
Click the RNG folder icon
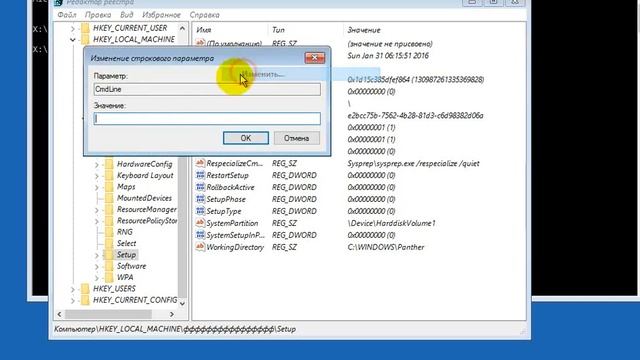[109, 232]
